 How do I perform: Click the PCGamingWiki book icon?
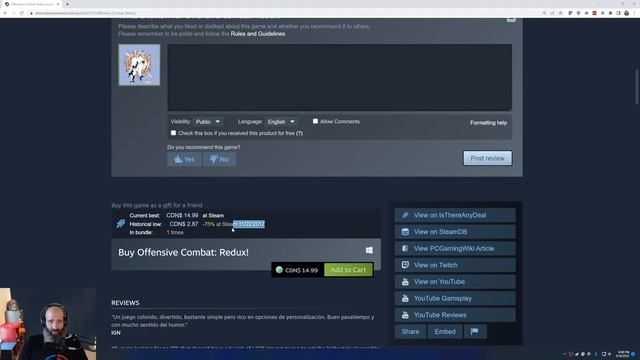point(405,248)
